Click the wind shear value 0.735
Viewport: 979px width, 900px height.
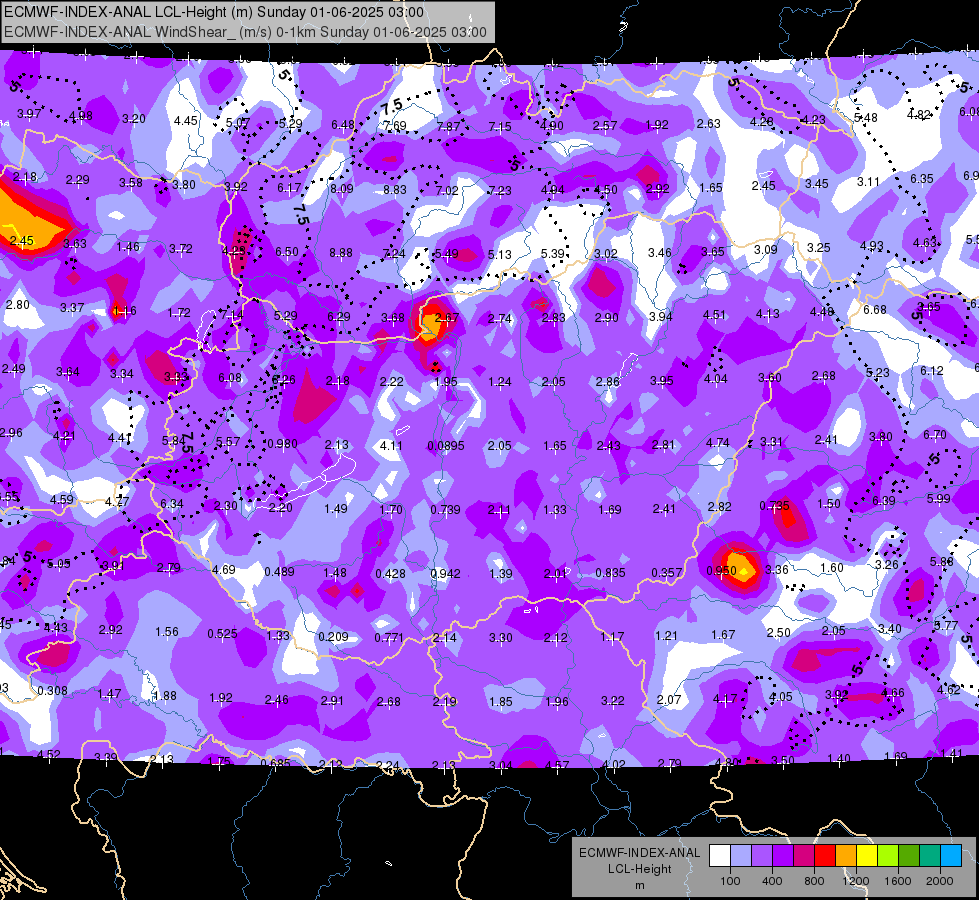click(775, 505)
